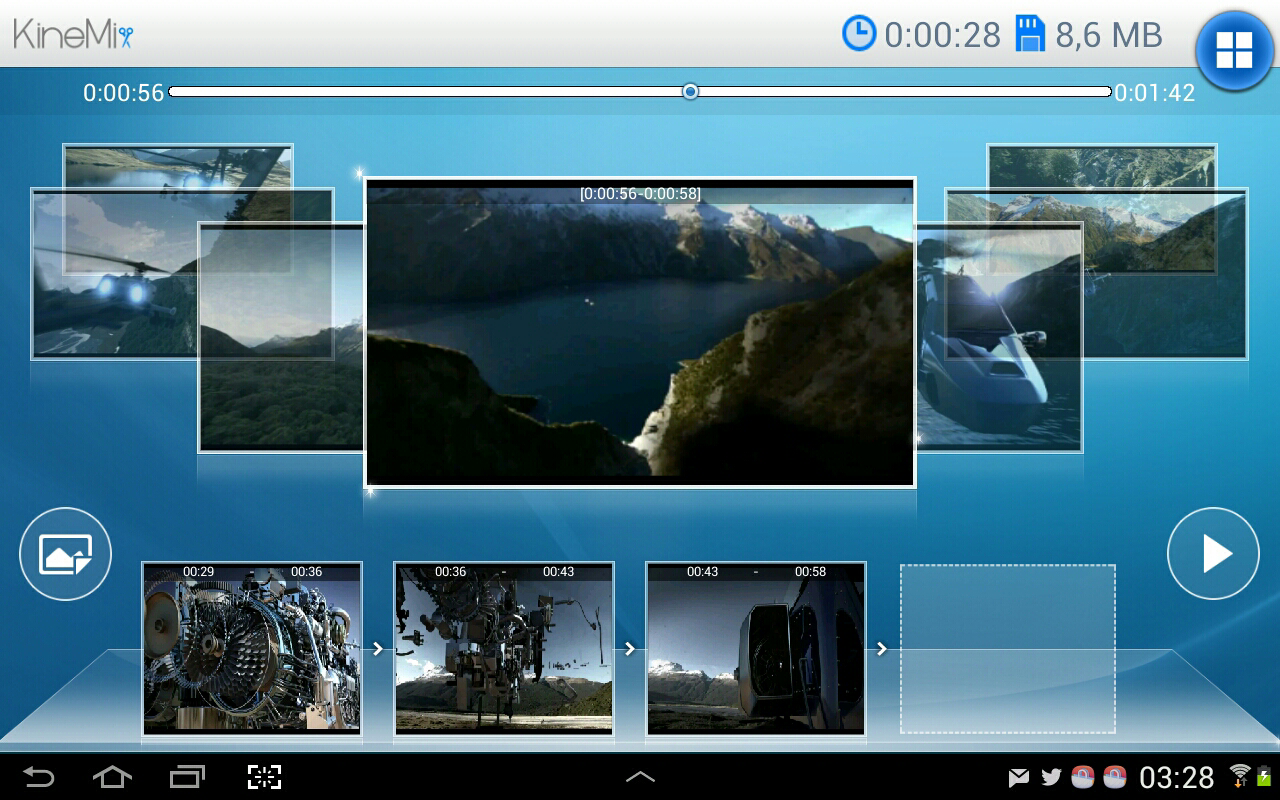
Task: Select the left forest landscape frame
Action: (281, 337)
